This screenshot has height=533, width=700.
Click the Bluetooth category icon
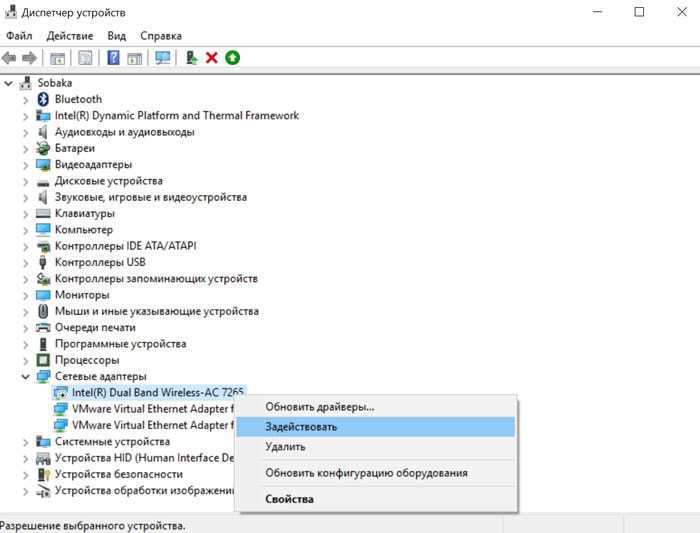tap(43, 99)
